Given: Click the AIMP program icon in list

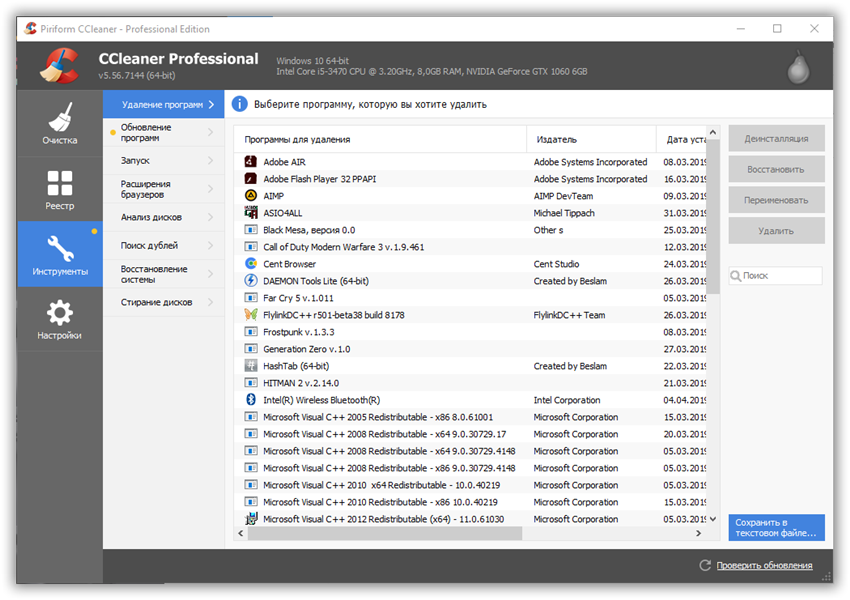Looking at the screenshot, I should tap(251, 196).
